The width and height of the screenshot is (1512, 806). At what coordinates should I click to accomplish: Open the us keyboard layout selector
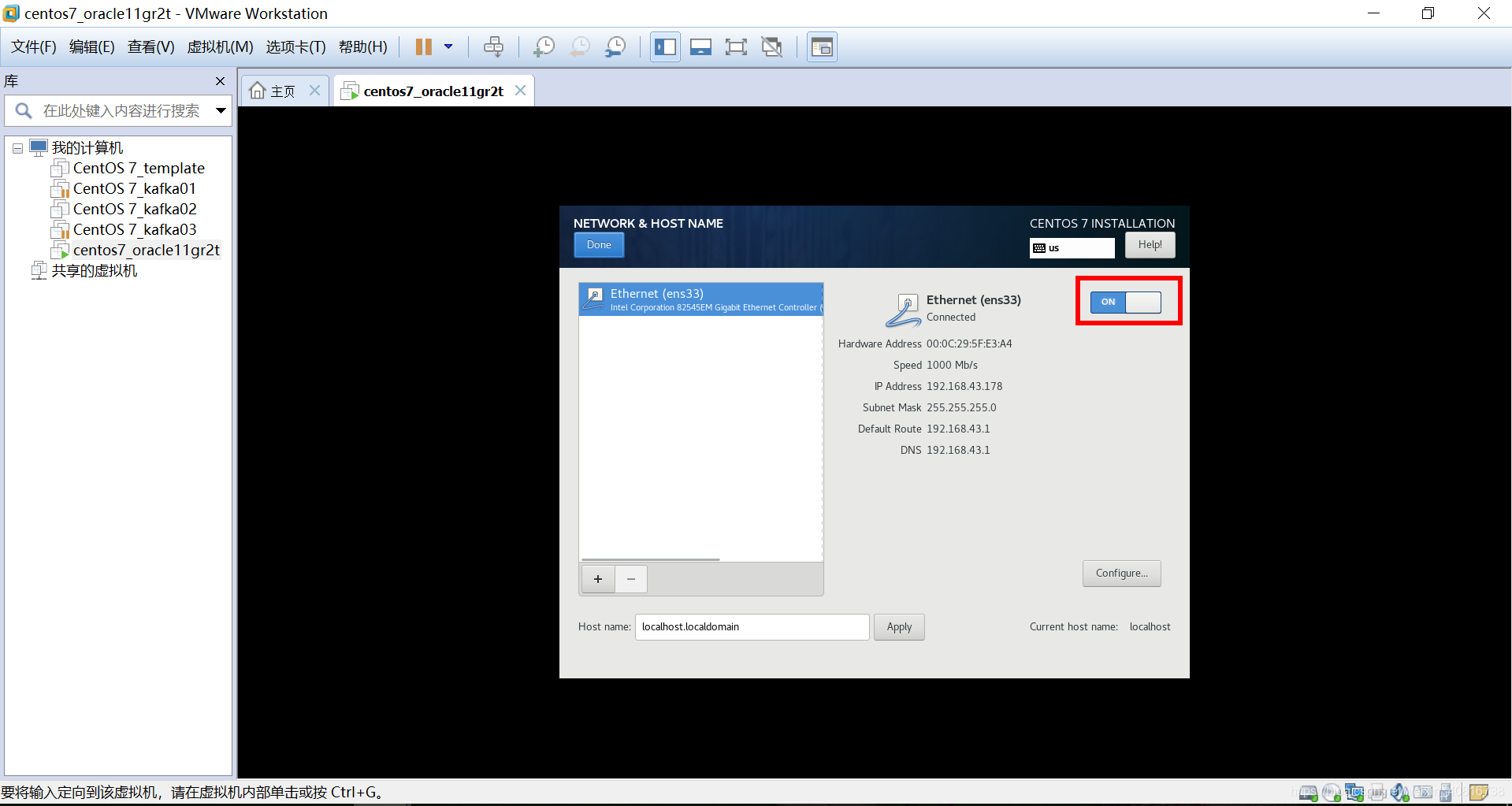click(x=1072, y=247)
